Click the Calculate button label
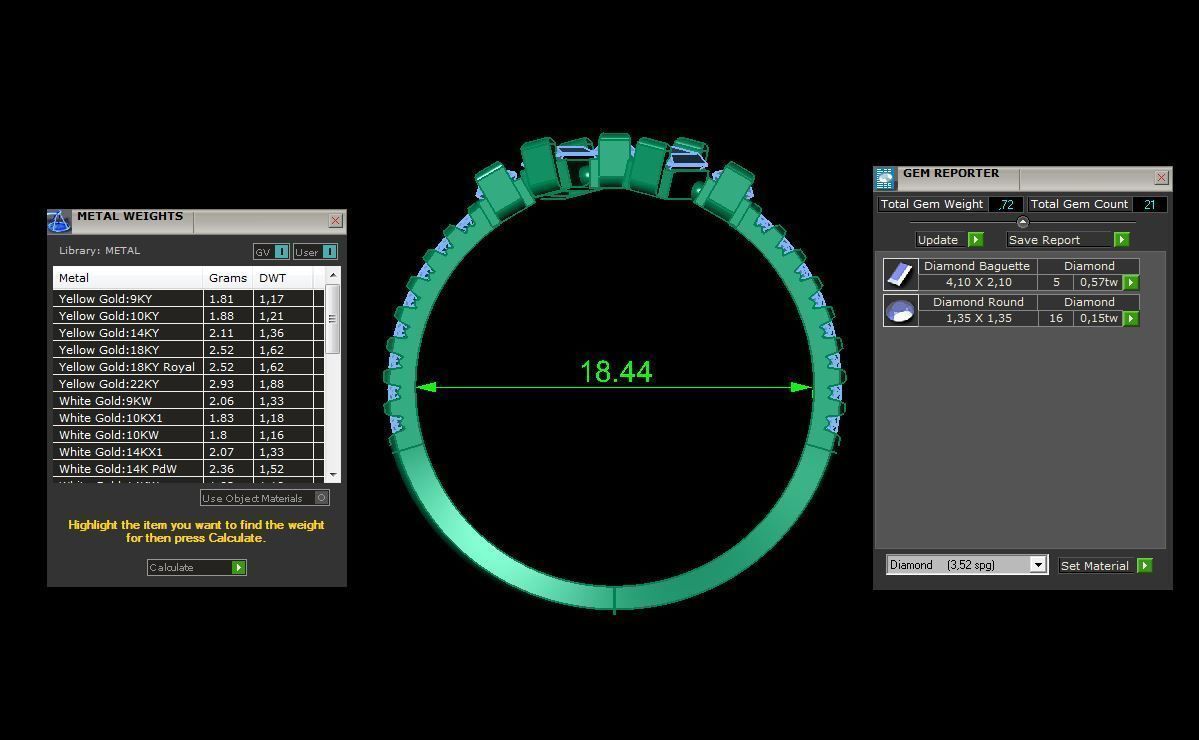Viewport: 1199px width, 740px height. tap(171, 567)
